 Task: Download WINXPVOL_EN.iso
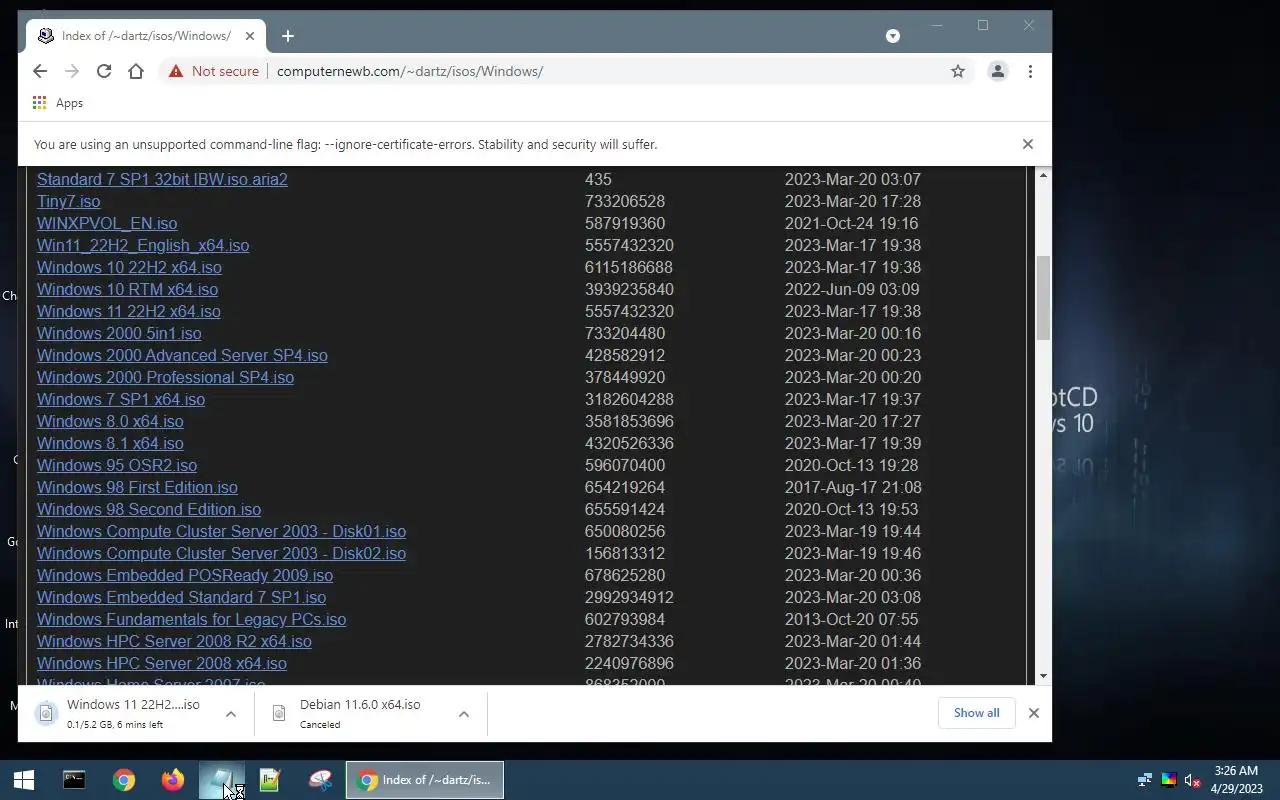point(107,223)
